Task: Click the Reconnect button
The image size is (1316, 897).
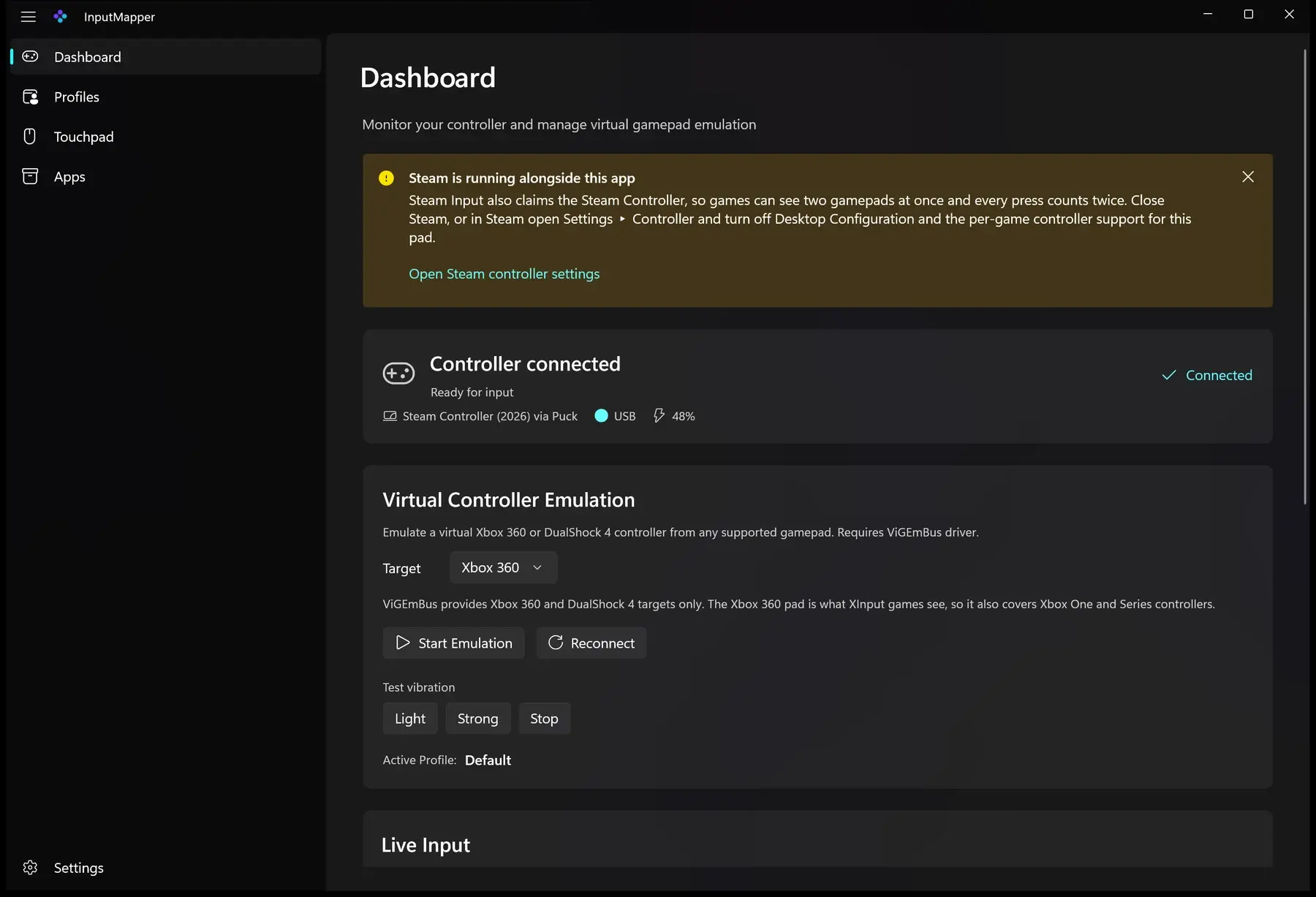Action: pyautogui.click(x=591, y=643)
